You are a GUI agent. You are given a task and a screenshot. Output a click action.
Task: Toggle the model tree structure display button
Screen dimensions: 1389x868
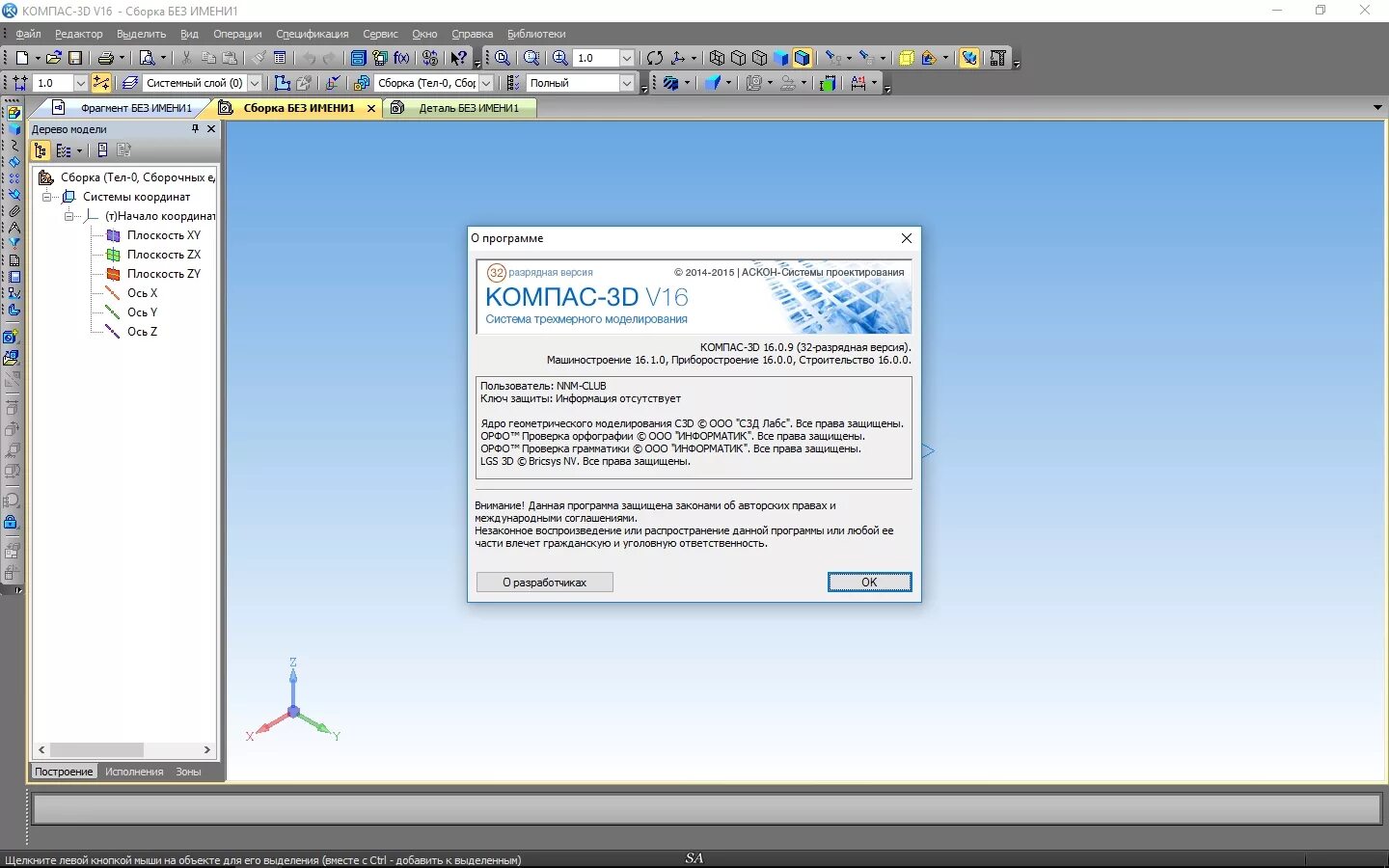(x=40, y=150)
